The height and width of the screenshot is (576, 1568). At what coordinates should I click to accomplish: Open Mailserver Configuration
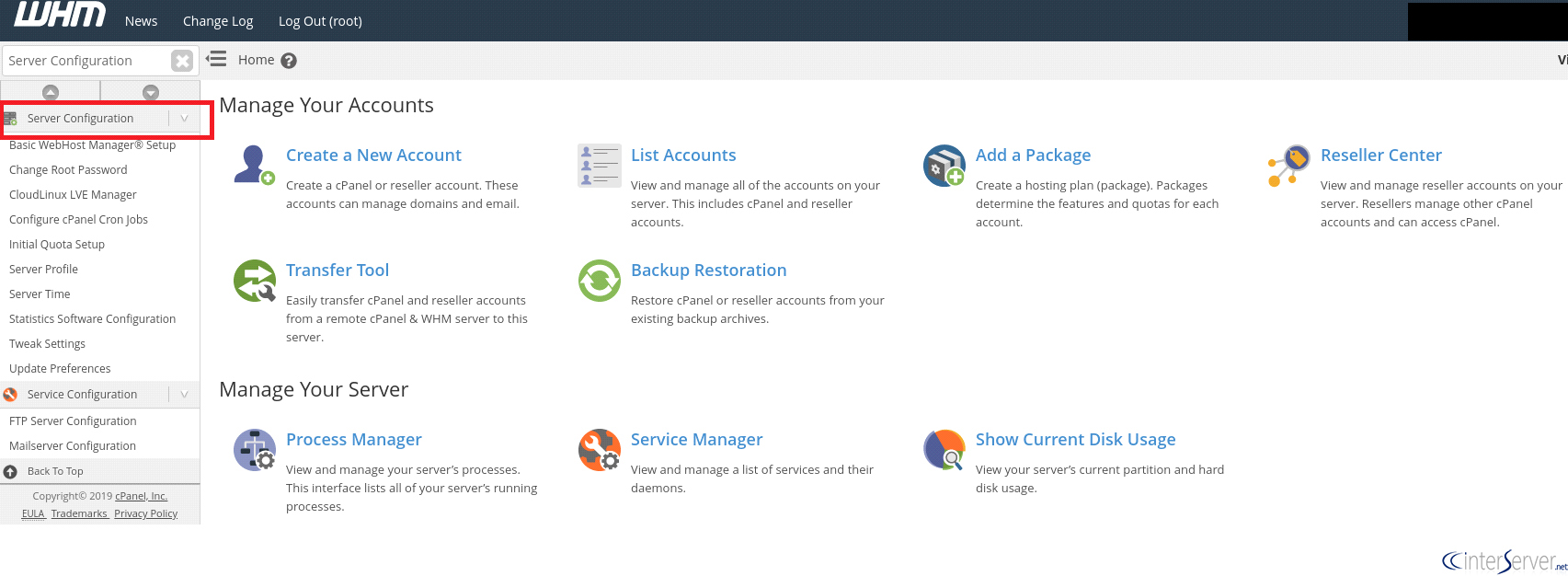click(x=73, y=446)
